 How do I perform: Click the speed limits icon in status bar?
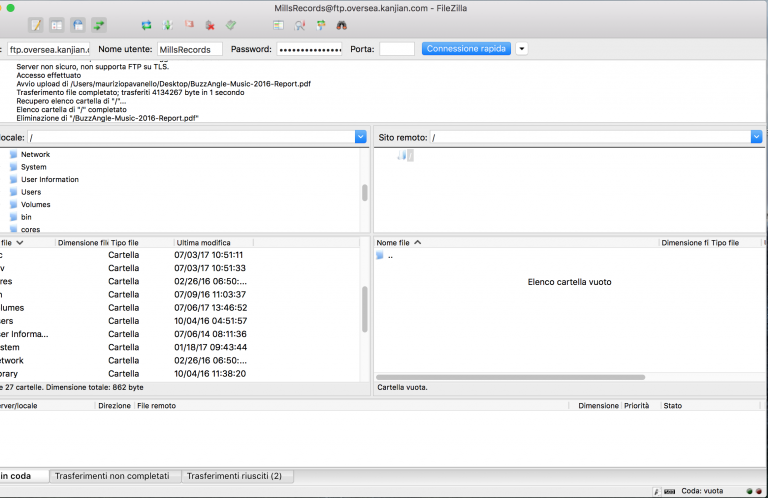[670, 491]
